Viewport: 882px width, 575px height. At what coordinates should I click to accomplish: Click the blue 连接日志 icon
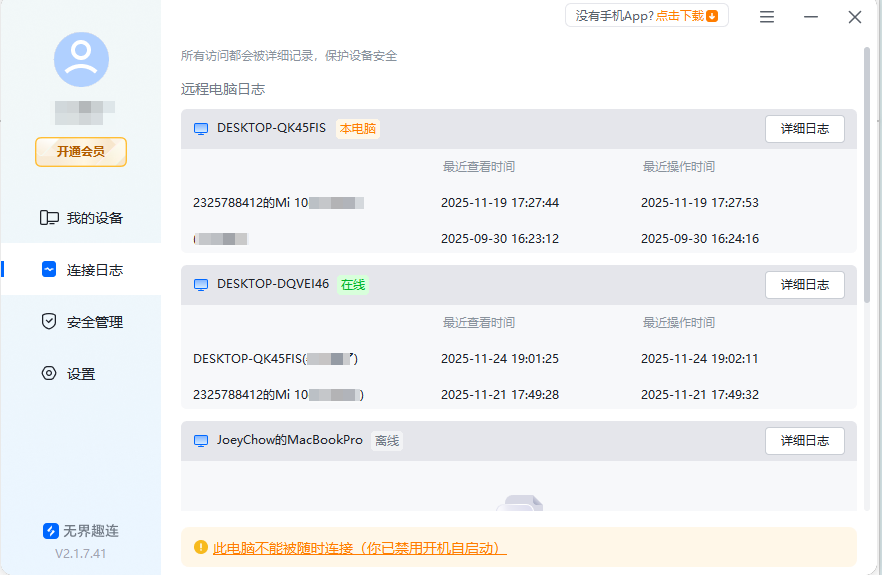pyautogui.click(x=49, y=269)
